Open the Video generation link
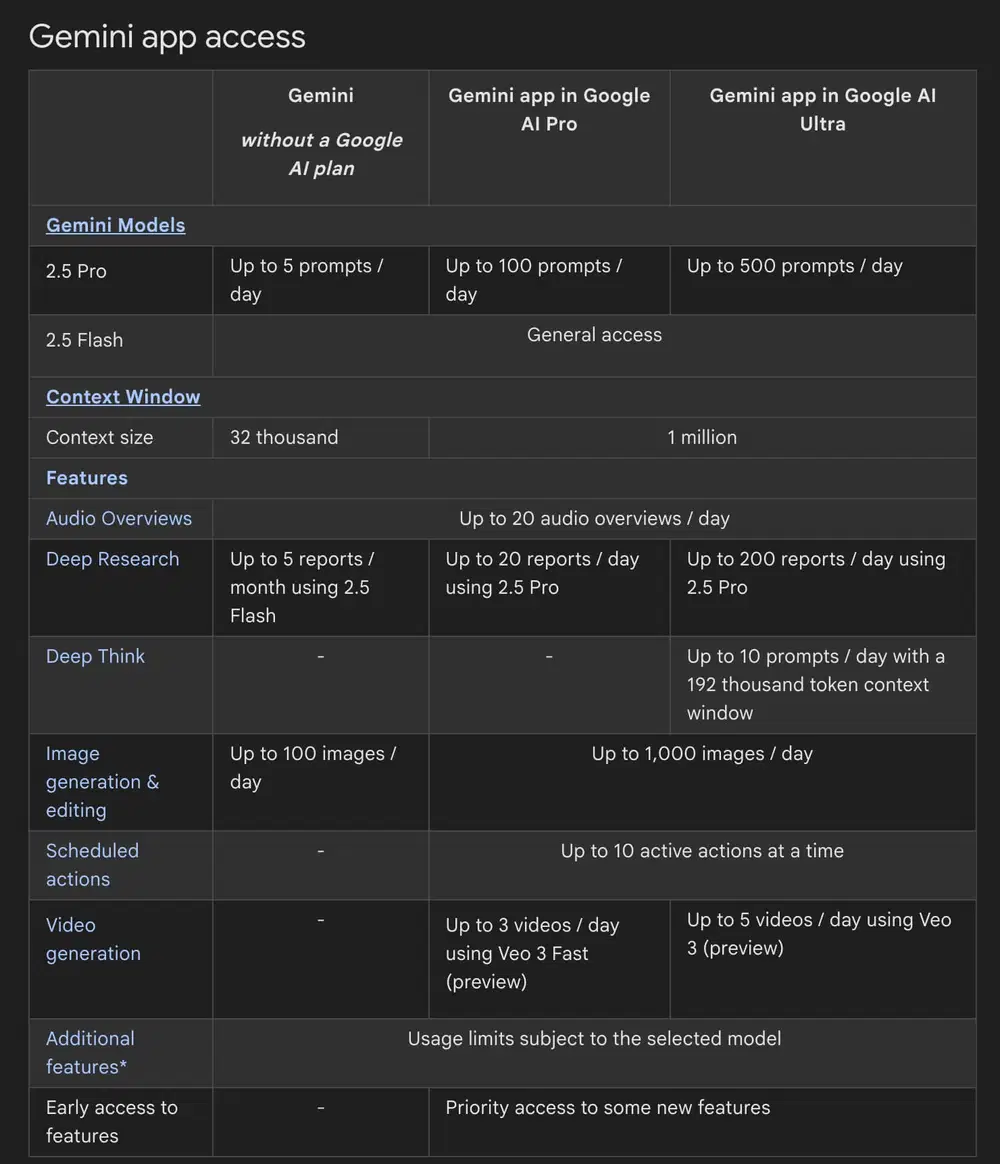Screen dimensions: 1000x1164 pyautogui.click(x=93, y=939)
